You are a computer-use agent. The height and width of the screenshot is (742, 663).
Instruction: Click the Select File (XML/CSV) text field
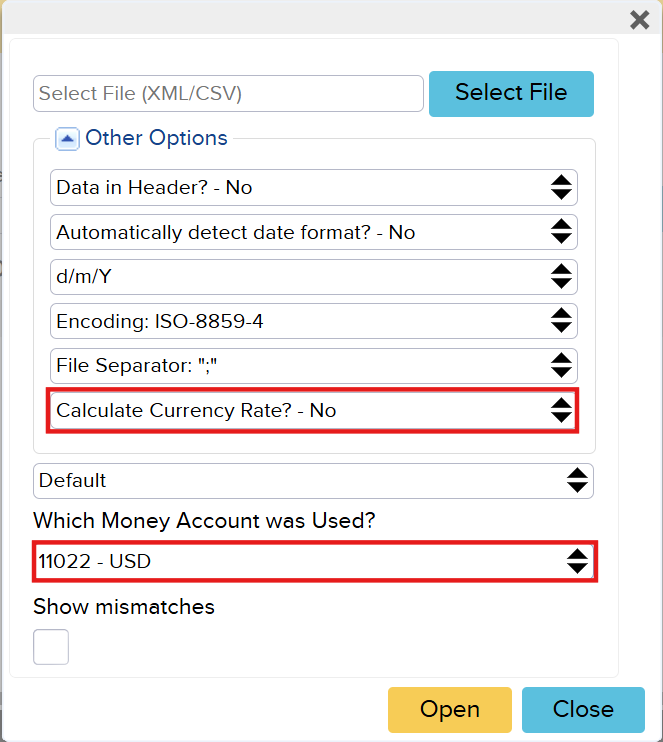228,94
